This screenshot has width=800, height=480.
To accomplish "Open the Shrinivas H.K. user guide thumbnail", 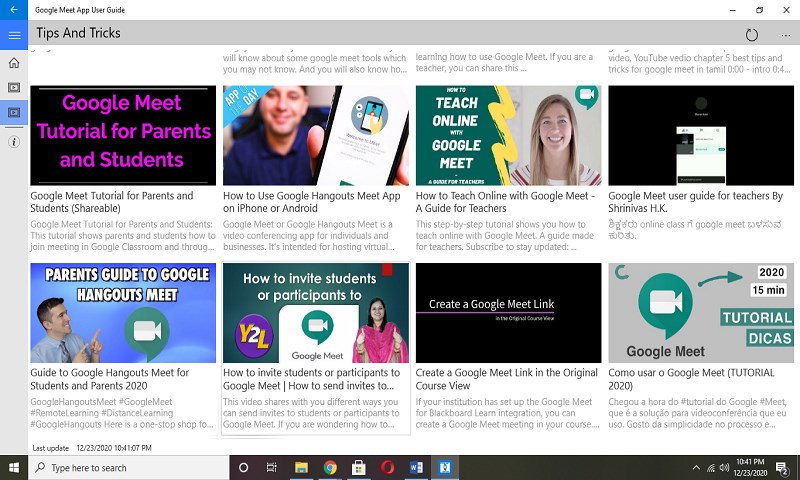I will pyautogui.click(x=701, y=135).
